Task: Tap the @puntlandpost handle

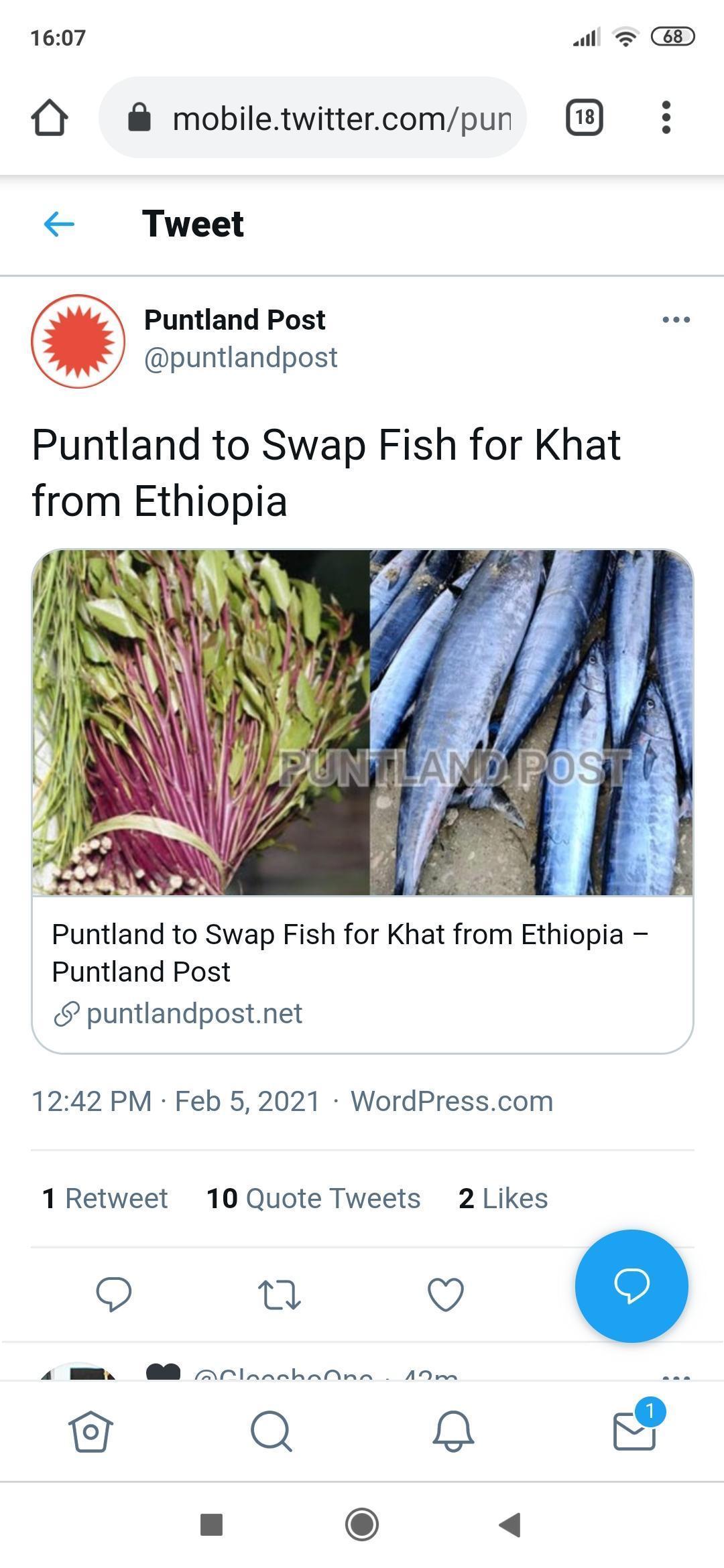Action: tap(241, 357)
